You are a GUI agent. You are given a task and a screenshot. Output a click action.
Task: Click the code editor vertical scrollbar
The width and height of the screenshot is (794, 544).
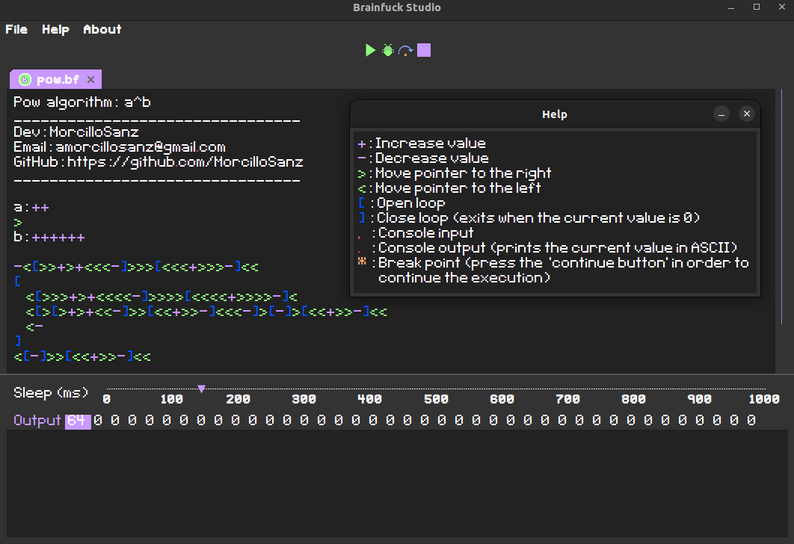click(780, 220)
